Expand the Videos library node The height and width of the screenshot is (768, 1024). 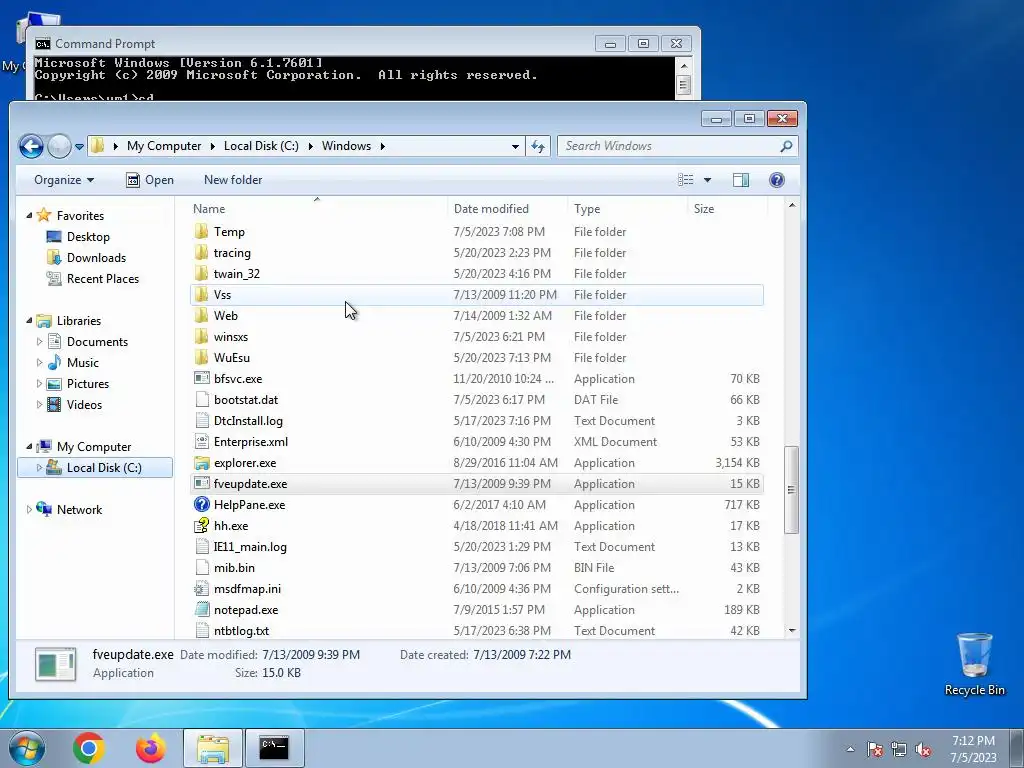(x=39, y=404)
